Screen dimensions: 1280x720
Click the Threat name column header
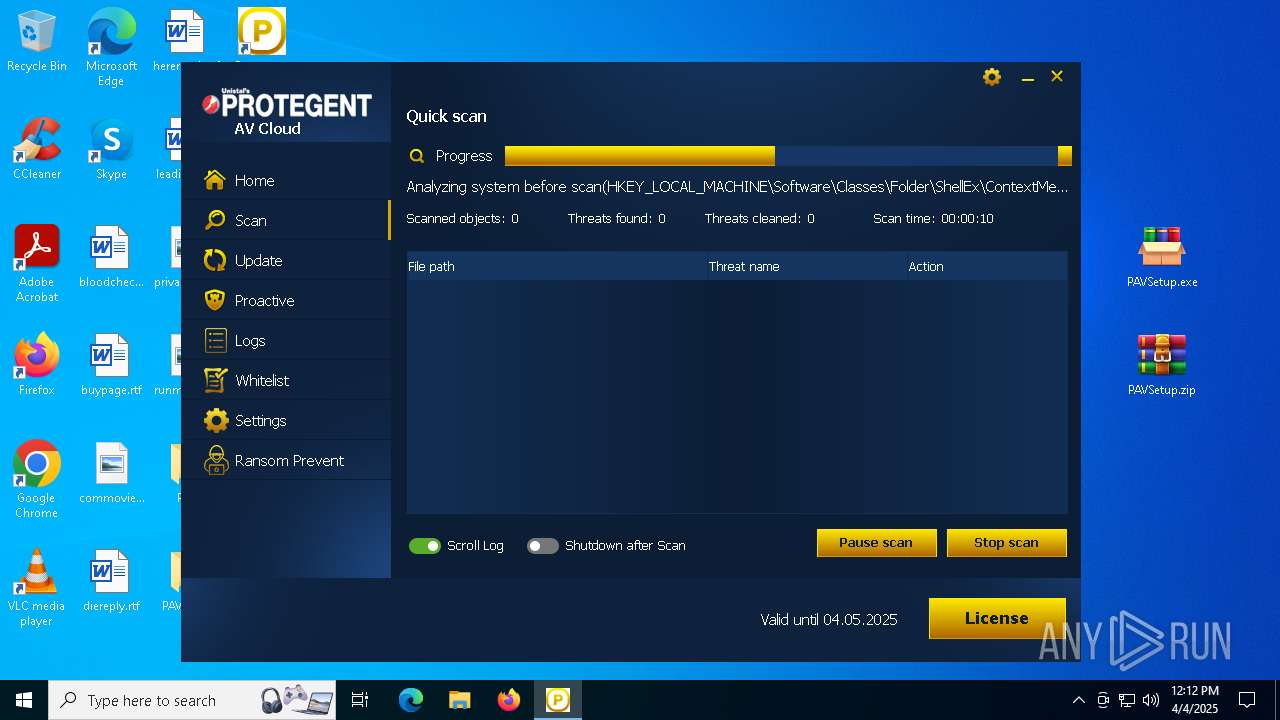tap(744, 267)
